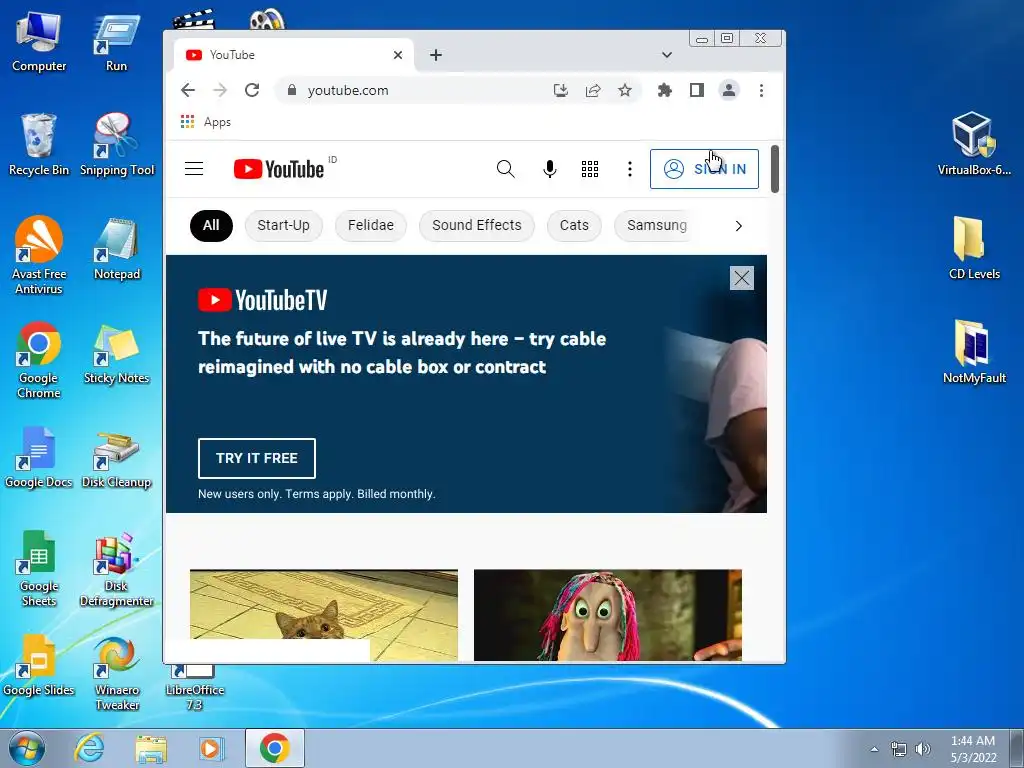
Task: Open the YouTube hamburger guide menu
Action: click(194, 169)
